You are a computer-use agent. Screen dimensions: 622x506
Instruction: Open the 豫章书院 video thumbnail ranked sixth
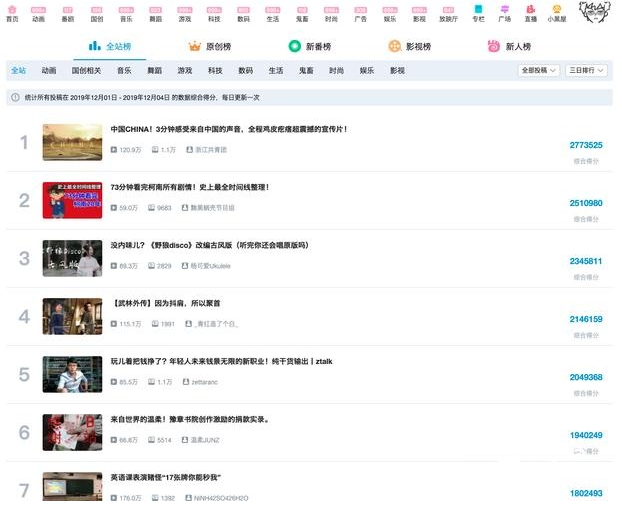(x=72, y=432)
